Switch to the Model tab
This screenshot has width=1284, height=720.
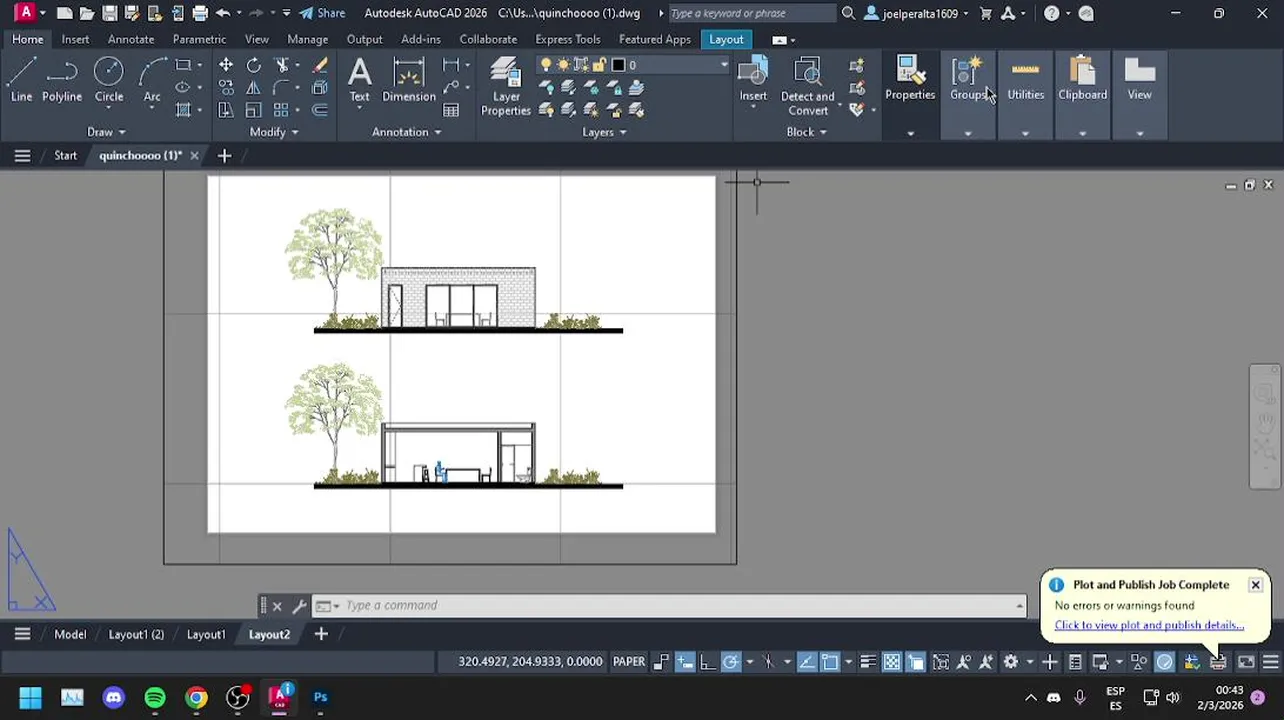70,634
